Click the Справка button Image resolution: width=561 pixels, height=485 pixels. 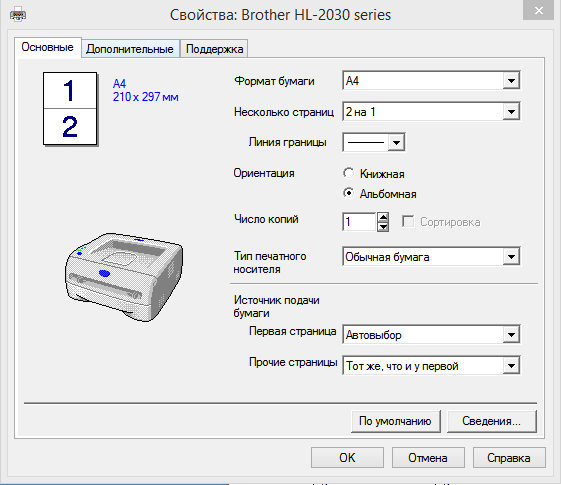point(509,457)
